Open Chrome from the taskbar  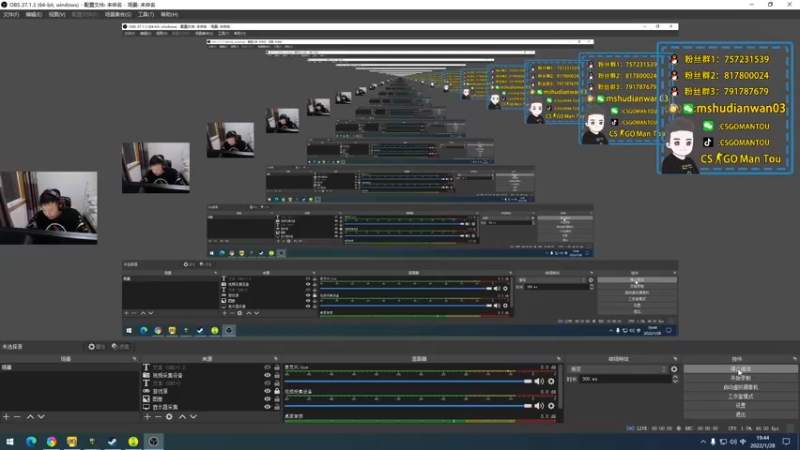(x=52, y=441)
